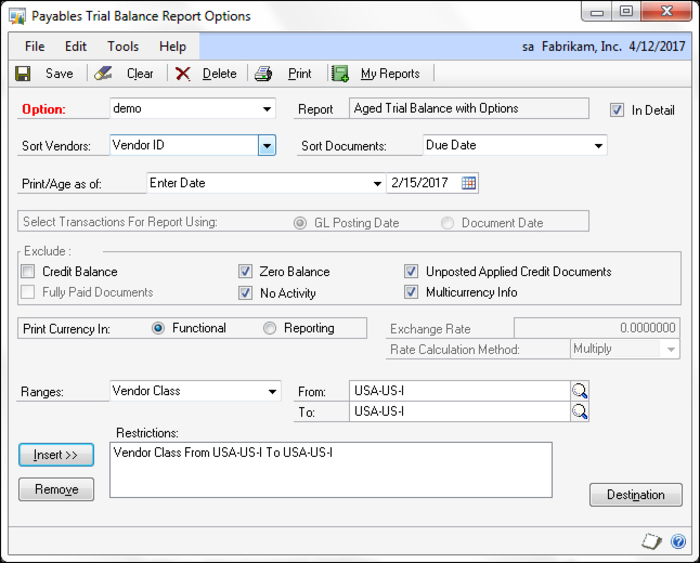This screenshot has height=563, width=700.
Task: Toggle the Multicurrency Info checkbox
Action: [x=411, y=292]
